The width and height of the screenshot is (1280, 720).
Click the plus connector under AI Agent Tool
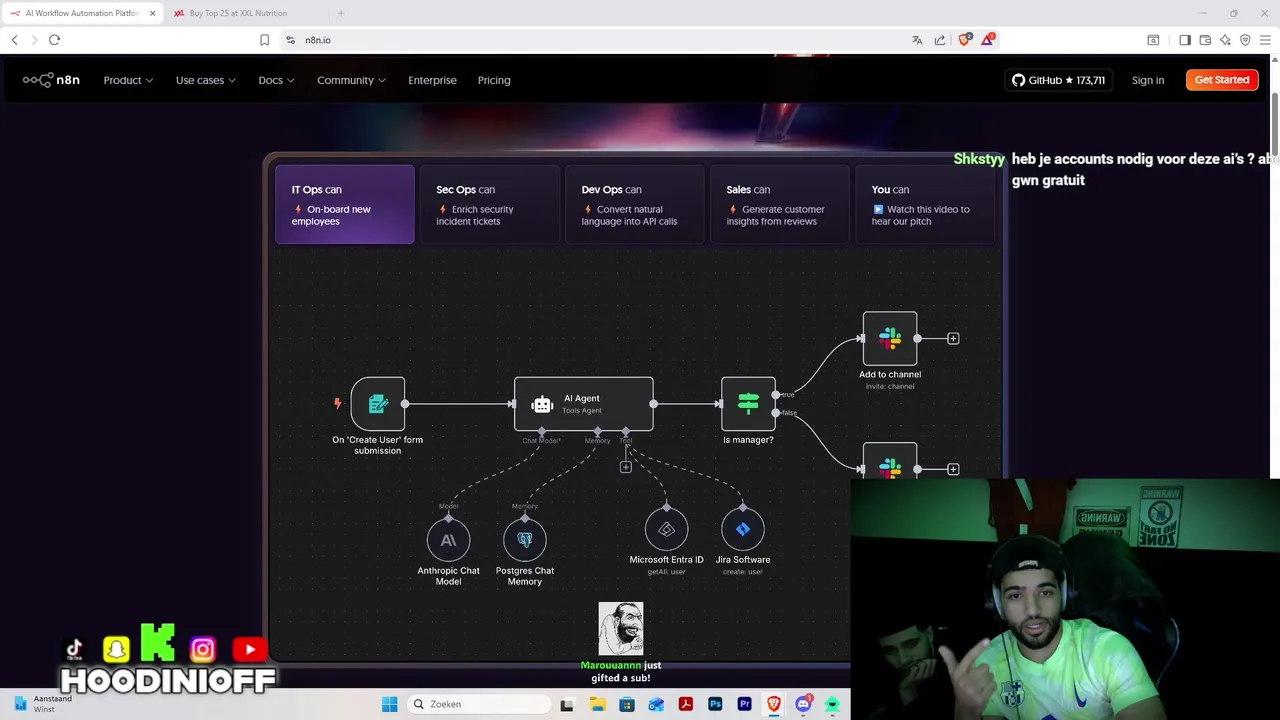click(626, 467)
